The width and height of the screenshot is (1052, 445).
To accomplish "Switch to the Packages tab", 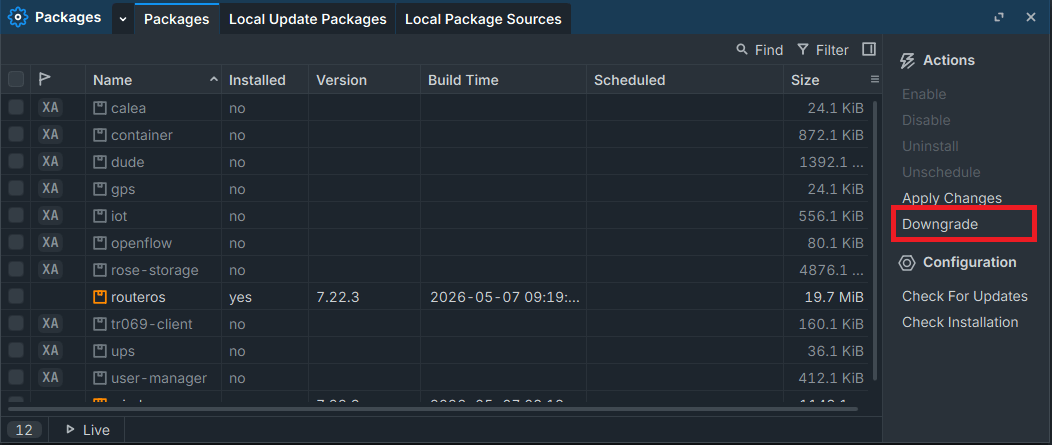I will [176, 19].
